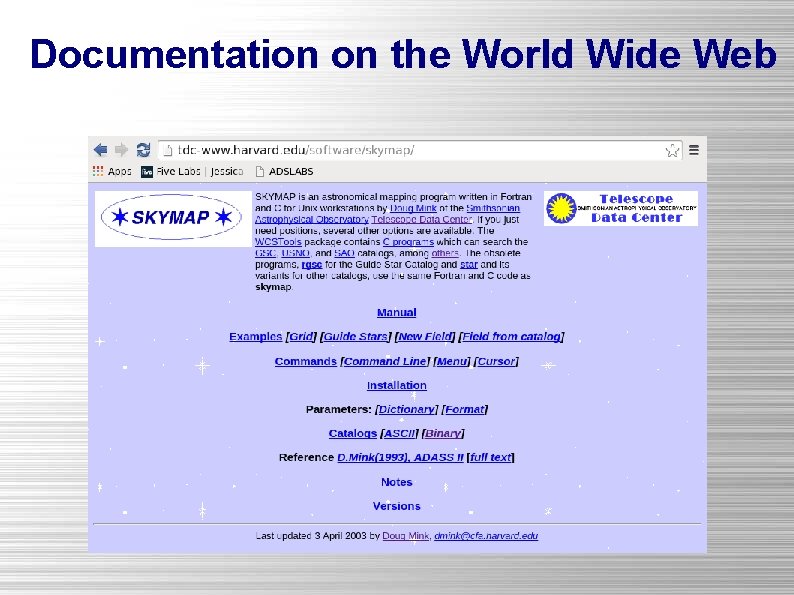Focus the address bar URL field
Screen dimensions: 794x595
point(419,150)
